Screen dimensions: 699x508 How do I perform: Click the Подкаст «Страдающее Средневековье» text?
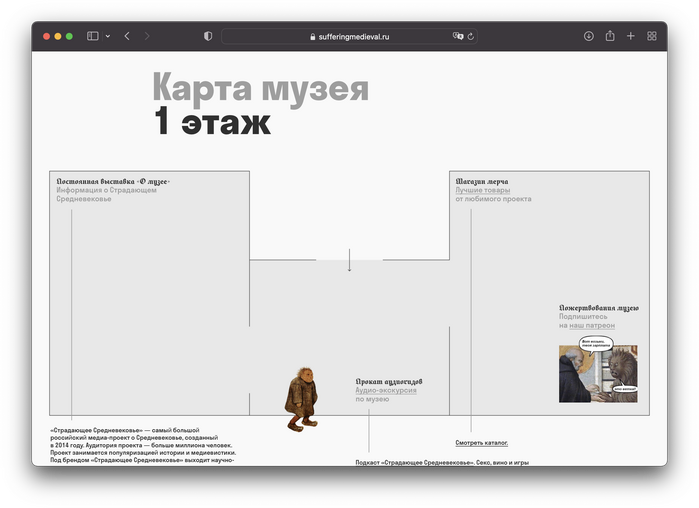(x=414, y=463)
